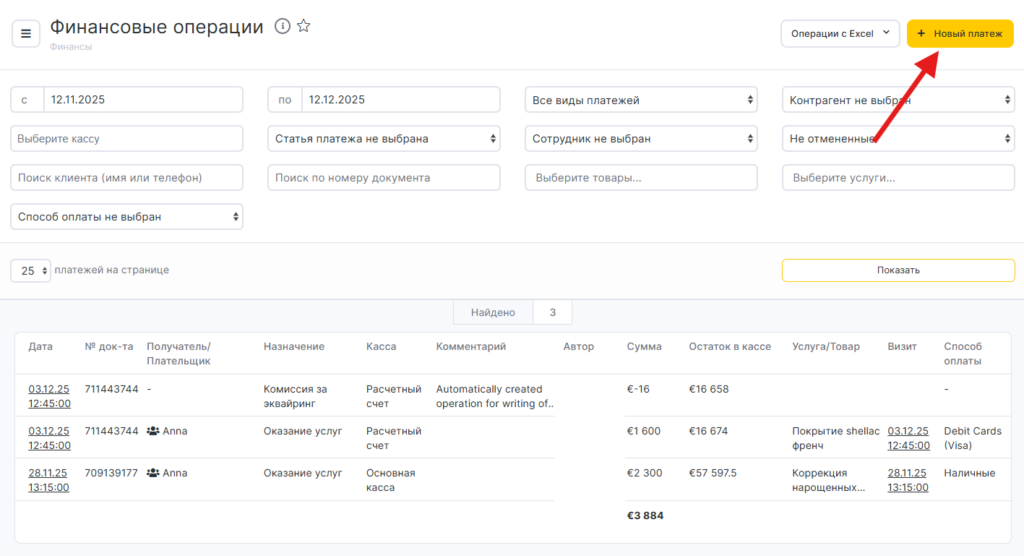The width and height of the screenshot is (1024, 556).
Task: Focus the Поиск клиента search field
Action: click(x=127, y=178)
